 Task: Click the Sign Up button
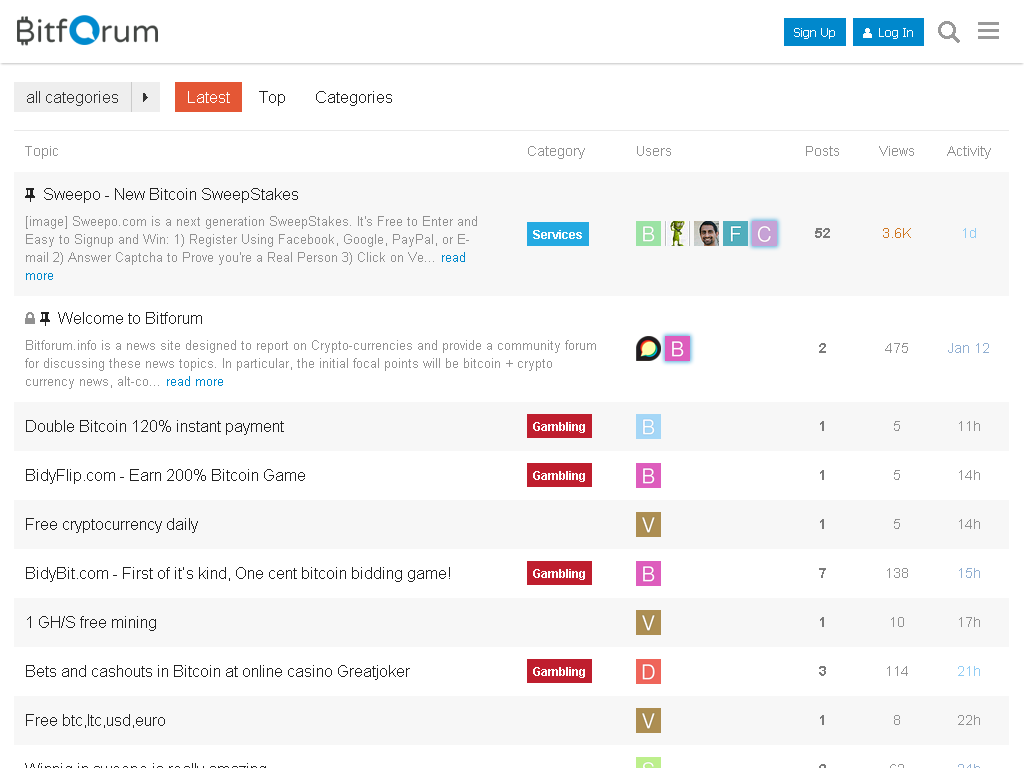tap(814, 32)
